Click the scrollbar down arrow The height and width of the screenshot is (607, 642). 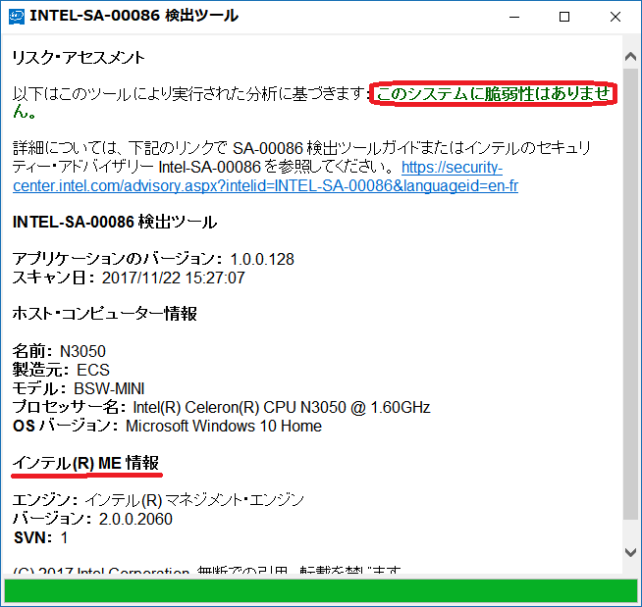[631, 552]
